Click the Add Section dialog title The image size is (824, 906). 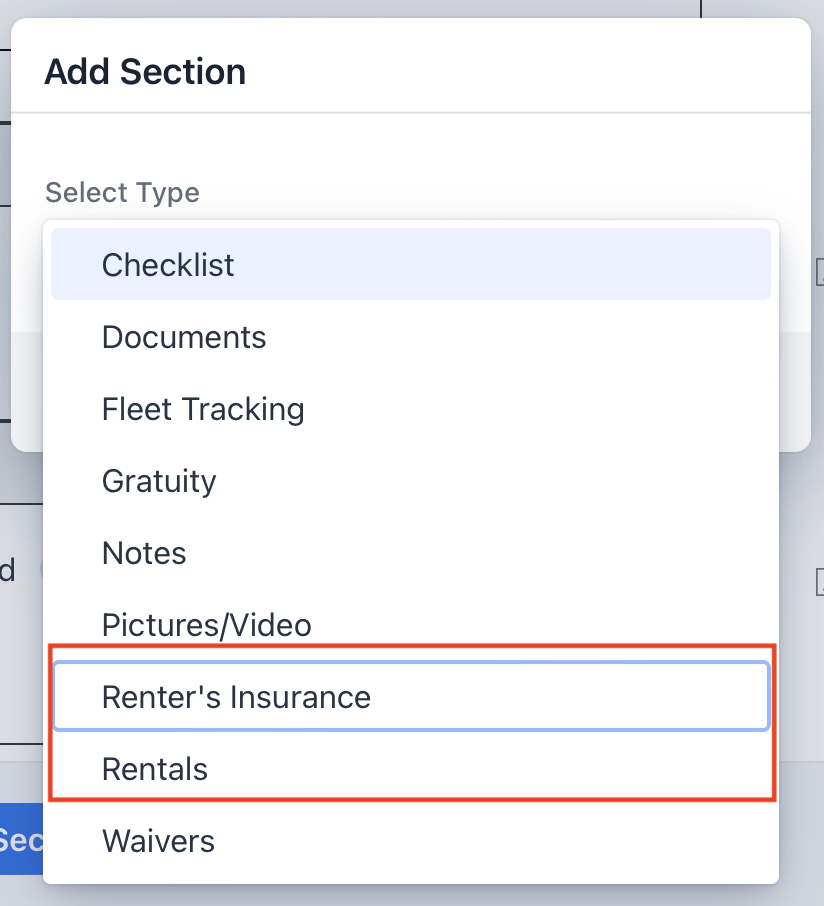145,72
